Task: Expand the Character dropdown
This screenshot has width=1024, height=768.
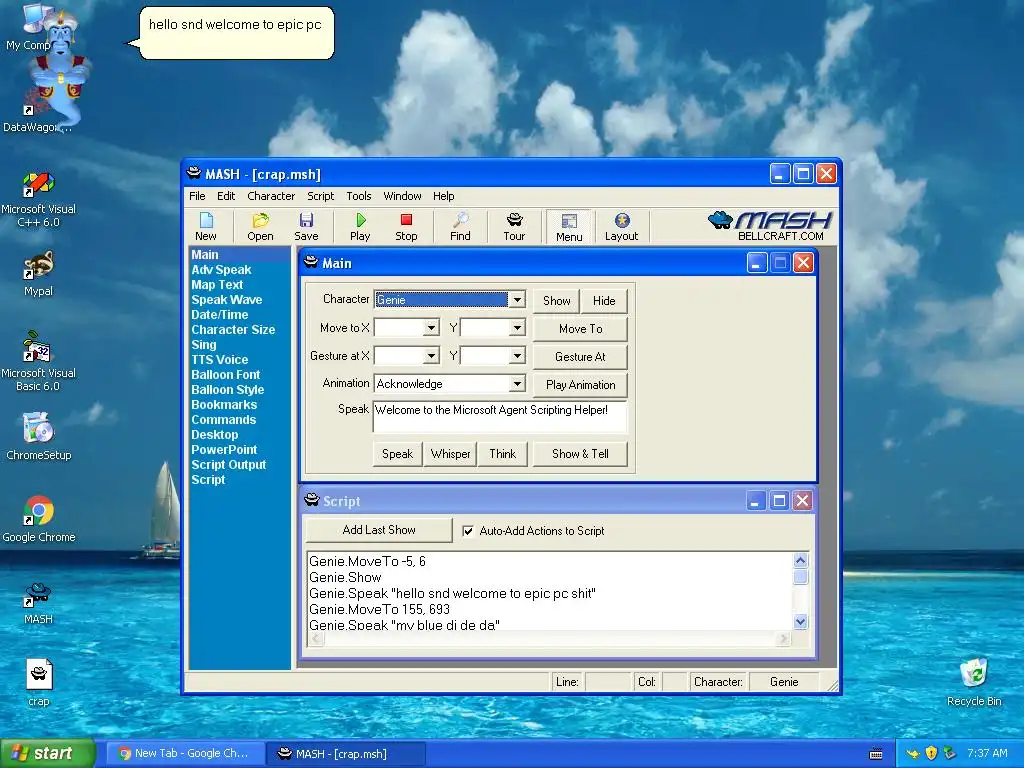Action: point(517,300)
